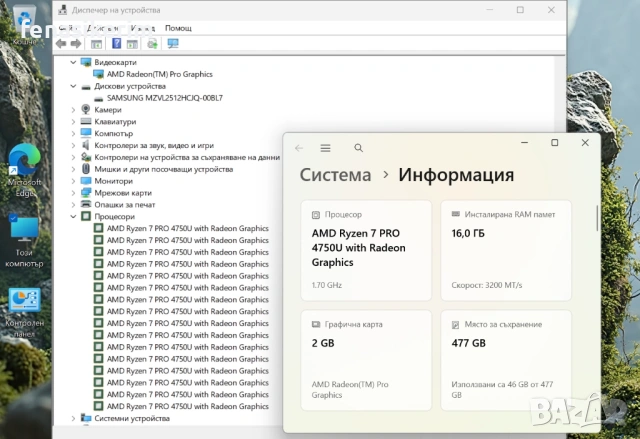The width and height of the screenshot is (640, 439).
Task: Expand the Компютър category
Action: [x=73, y=133]
